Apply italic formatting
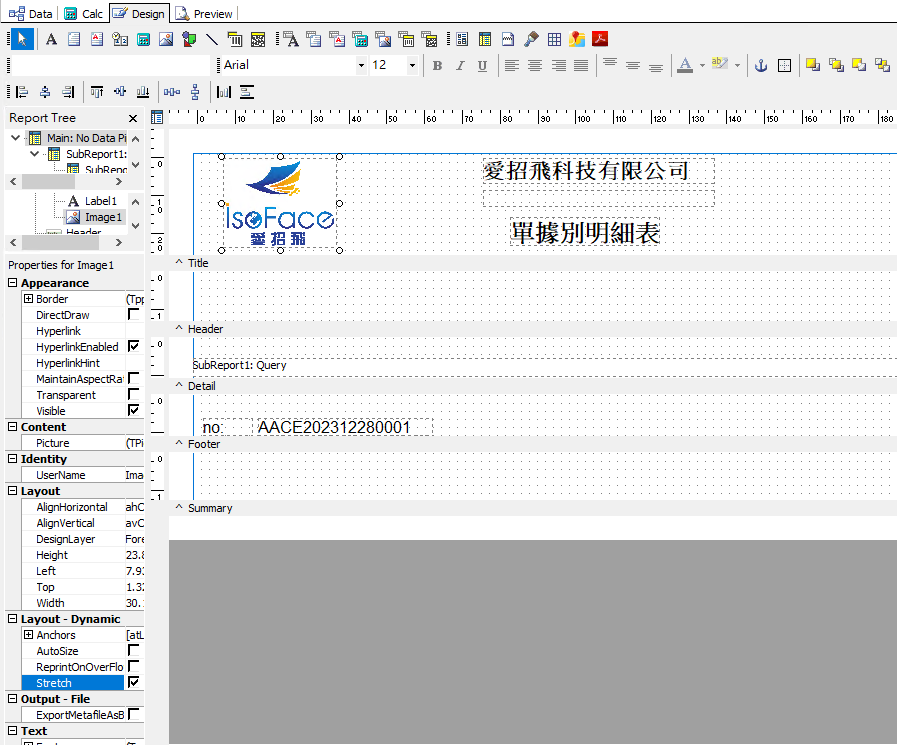 (x=460, y=66)
